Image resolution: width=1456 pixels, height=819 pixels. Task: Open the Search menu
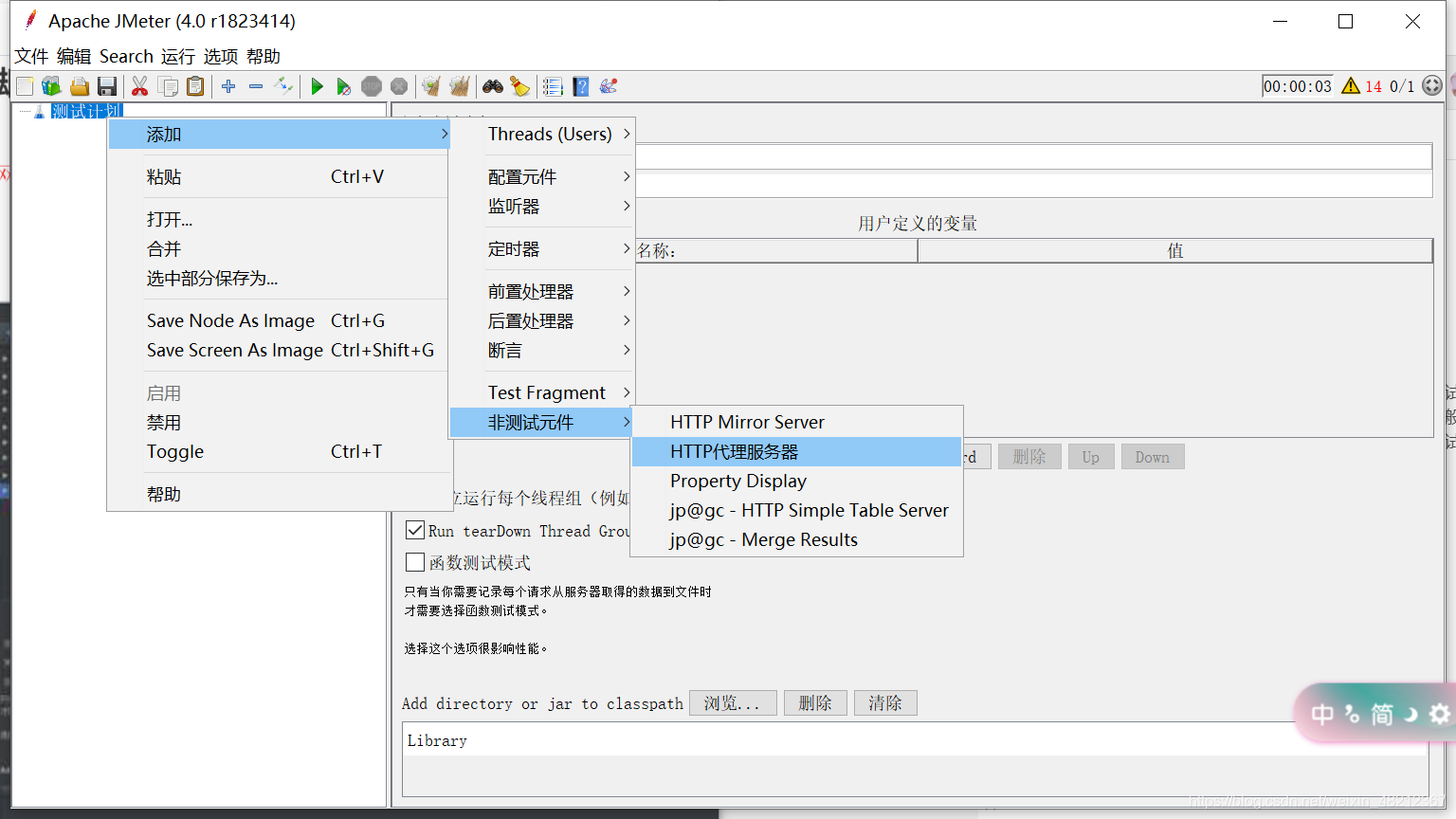click(126, 56)
